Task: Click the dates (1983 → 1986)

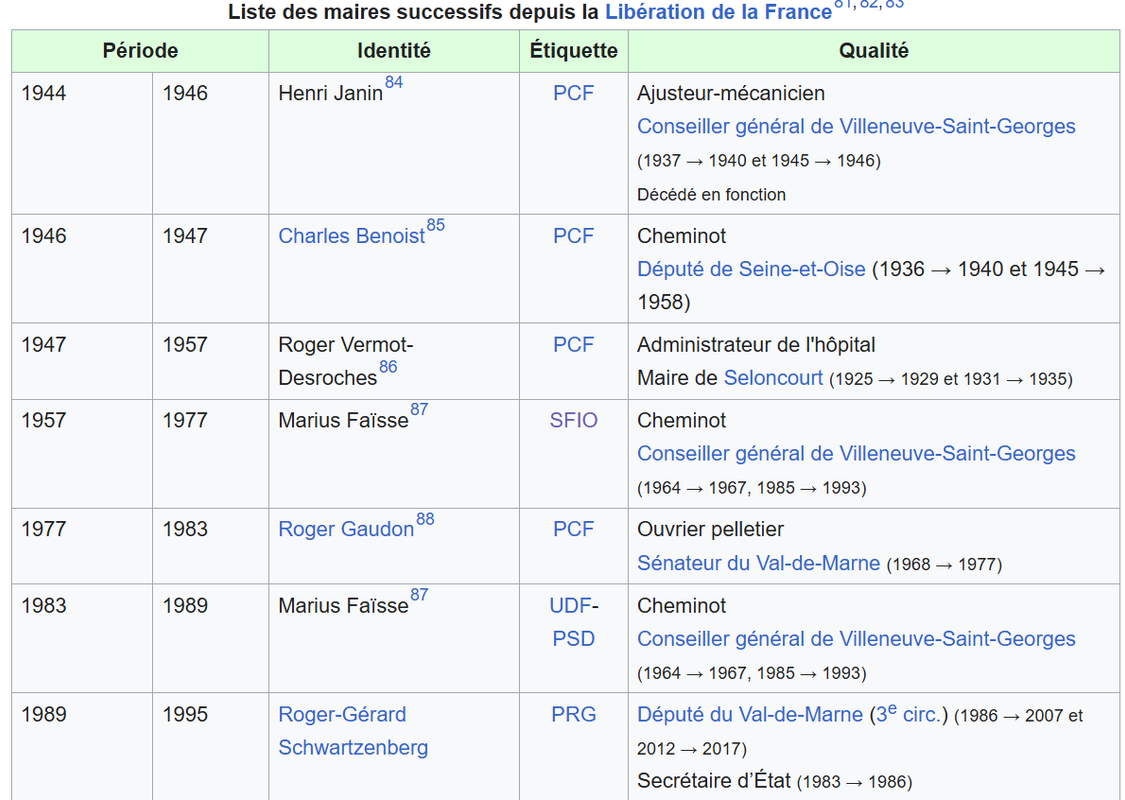Action: (x=855, y=781)
